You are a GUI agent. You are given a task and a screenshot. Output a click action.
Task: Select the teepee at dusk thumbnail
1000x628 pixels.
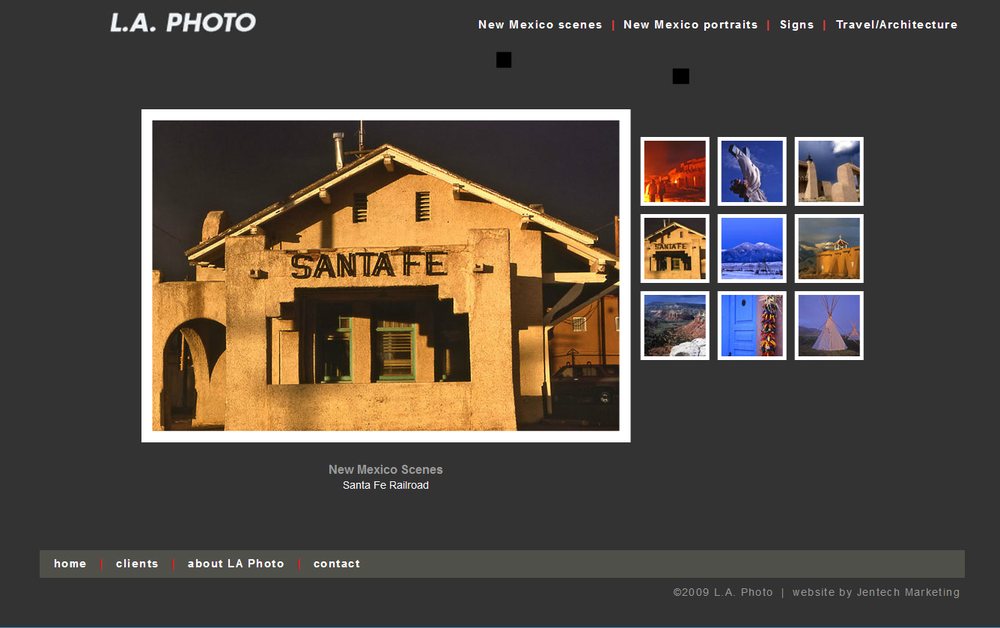(829, 326)
